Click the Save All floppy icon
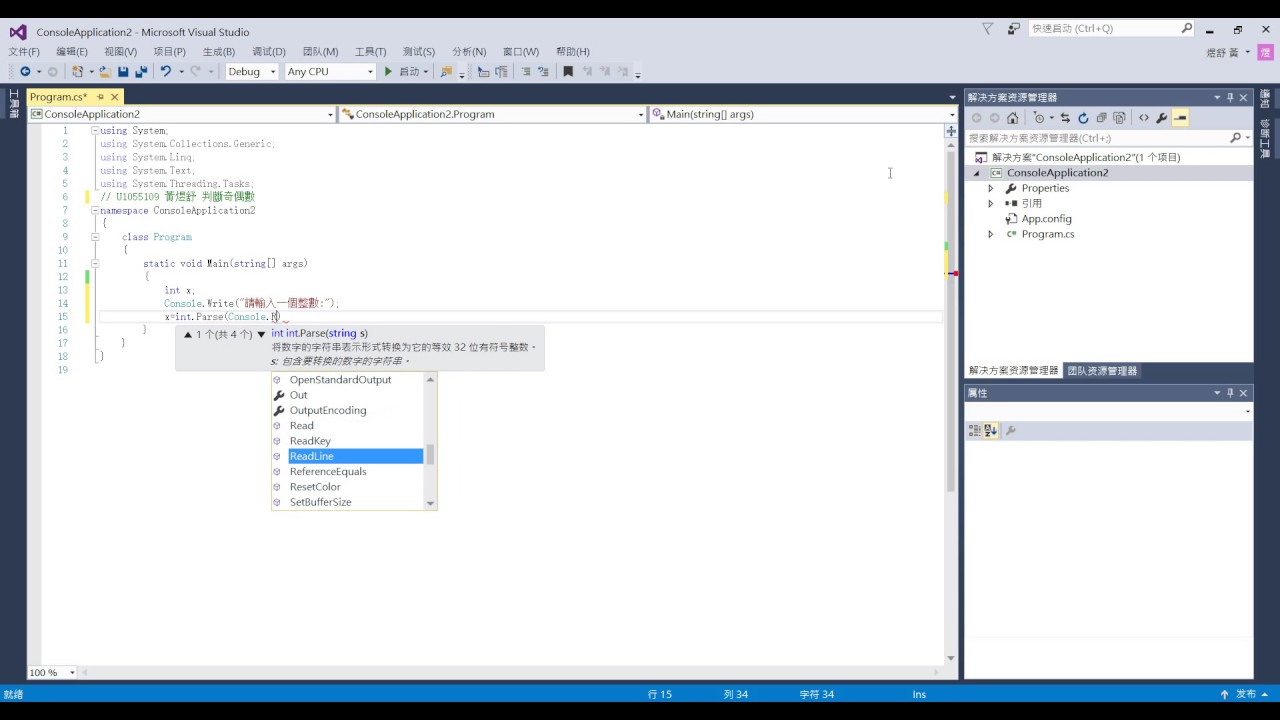Image resolution: width=1280 pixels, height=720 pixels. point(141,72)
